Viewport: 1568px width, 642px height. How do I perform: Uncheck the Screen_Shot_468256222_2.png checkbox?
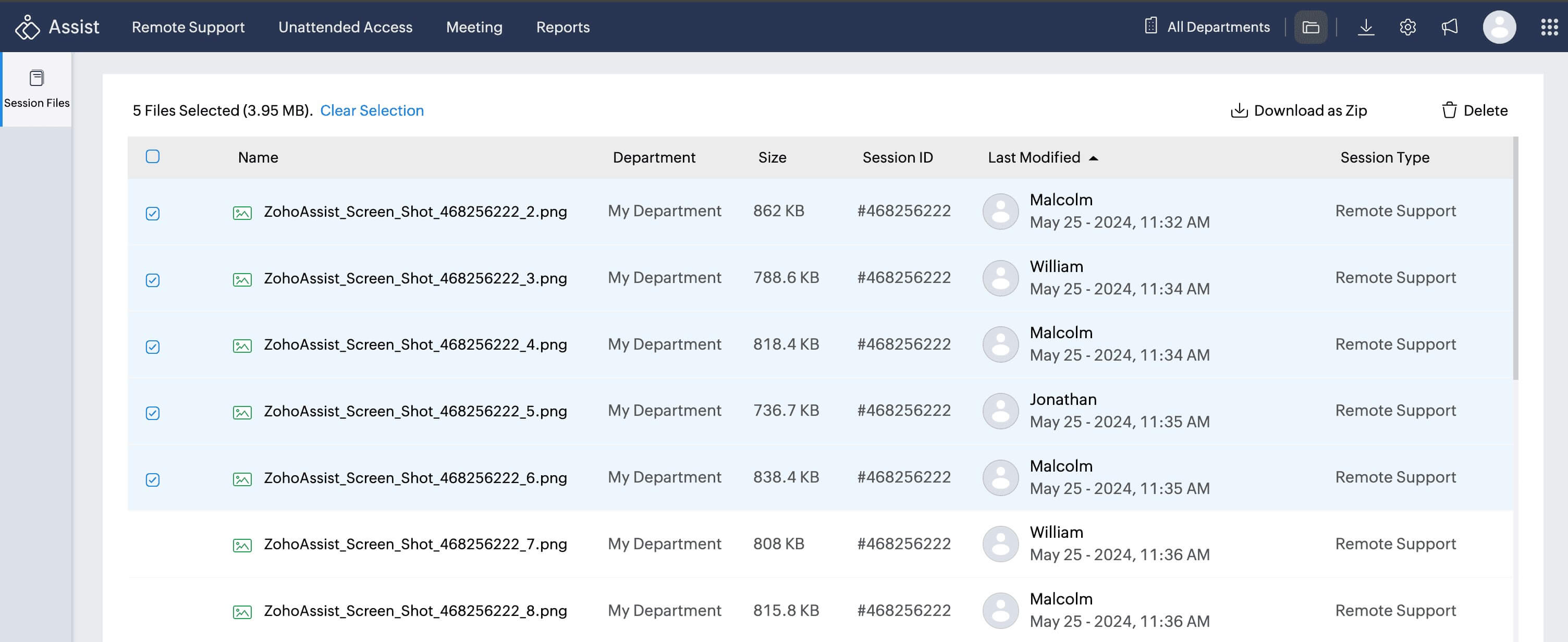[x=153, y=214]
